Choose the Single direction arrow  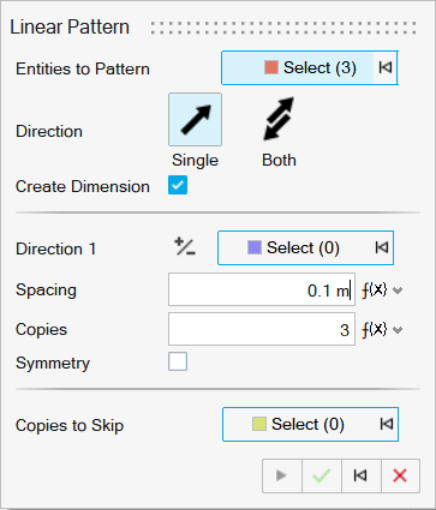tap(195, 119)
